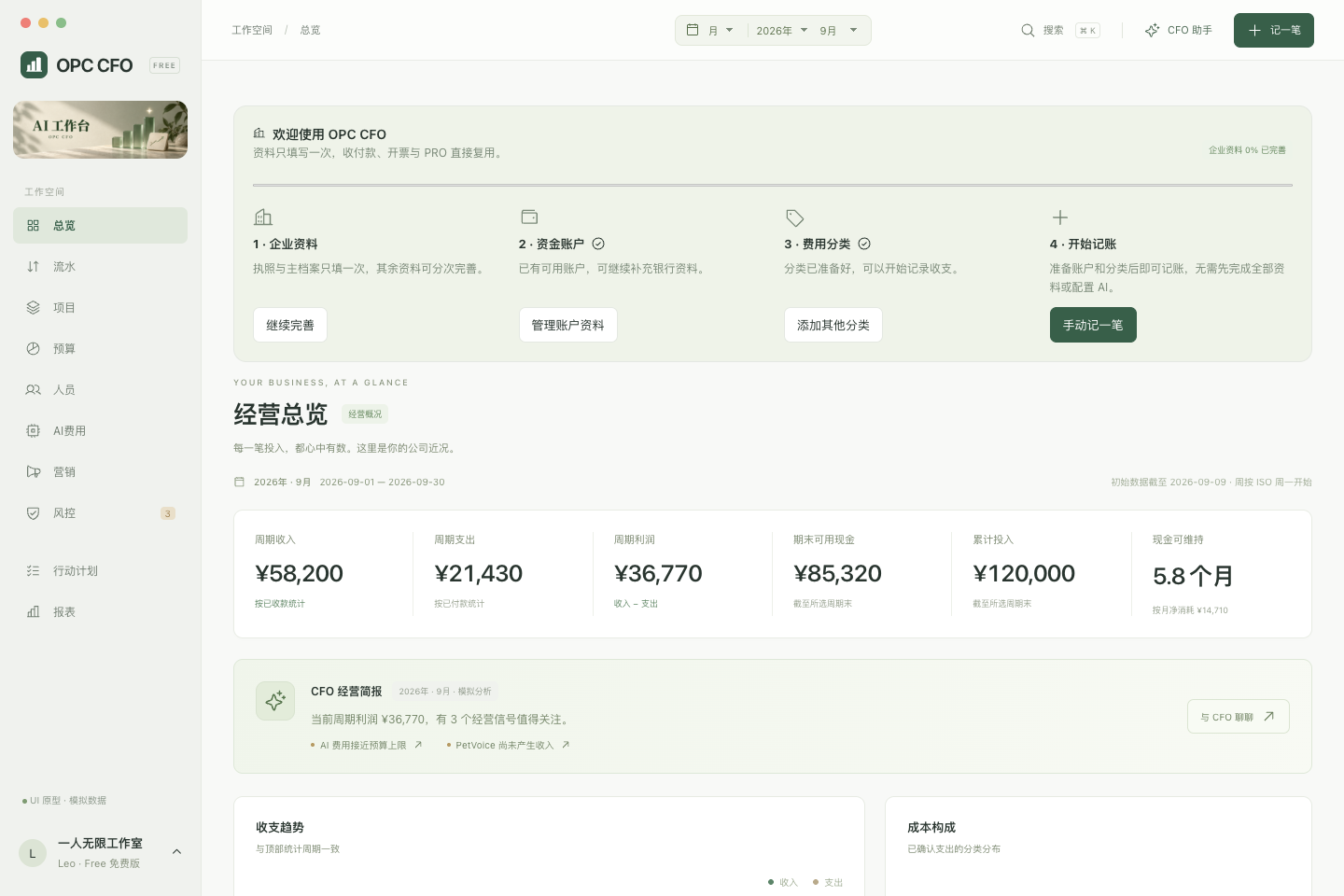Select 总览 in the sidebar
The image size is (1344, 896).
pos(100,225)
